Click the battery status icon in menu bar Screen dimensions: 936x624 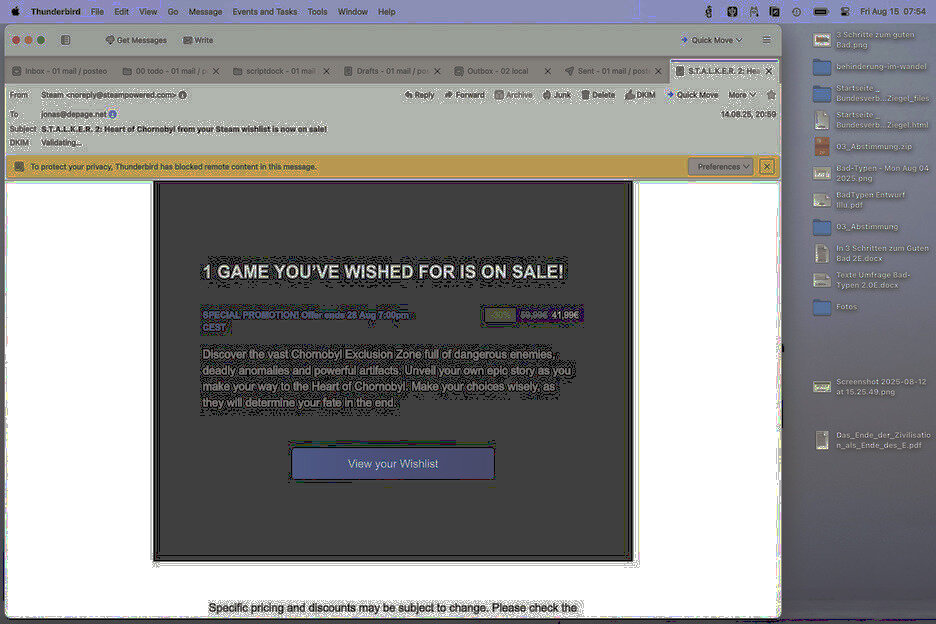pos(821,11)
